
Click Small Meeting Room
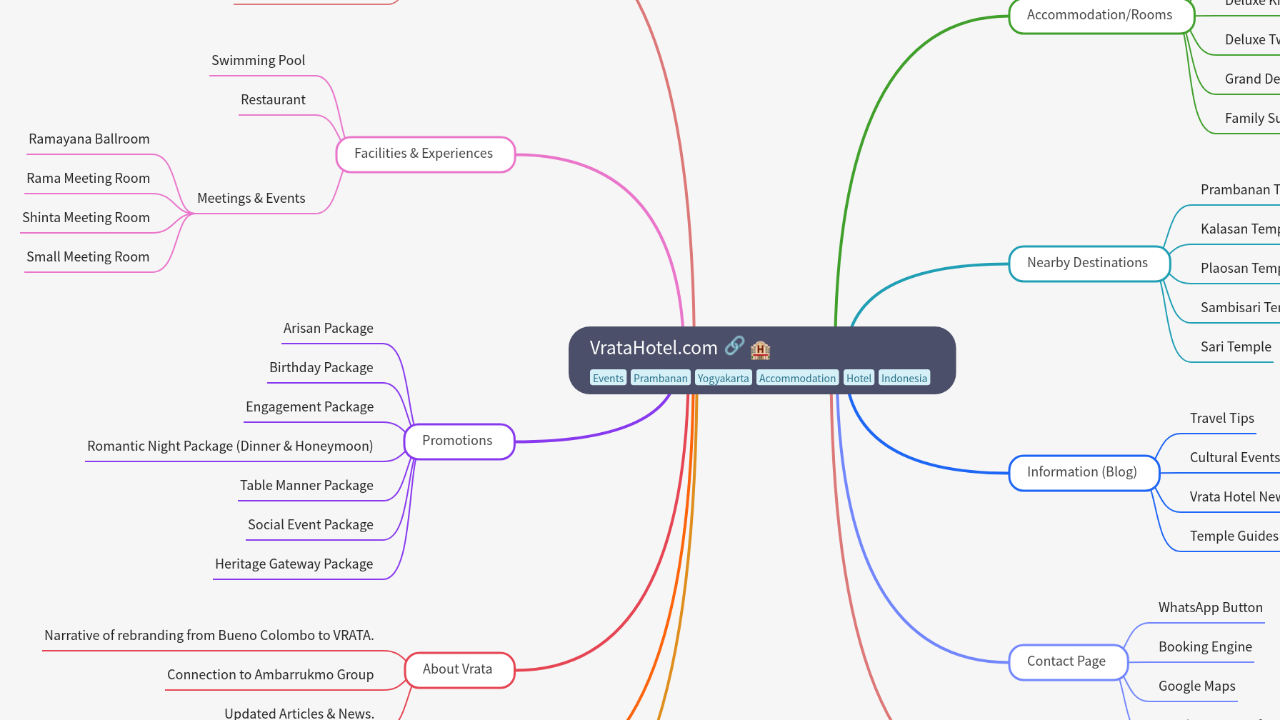(88, 256)
